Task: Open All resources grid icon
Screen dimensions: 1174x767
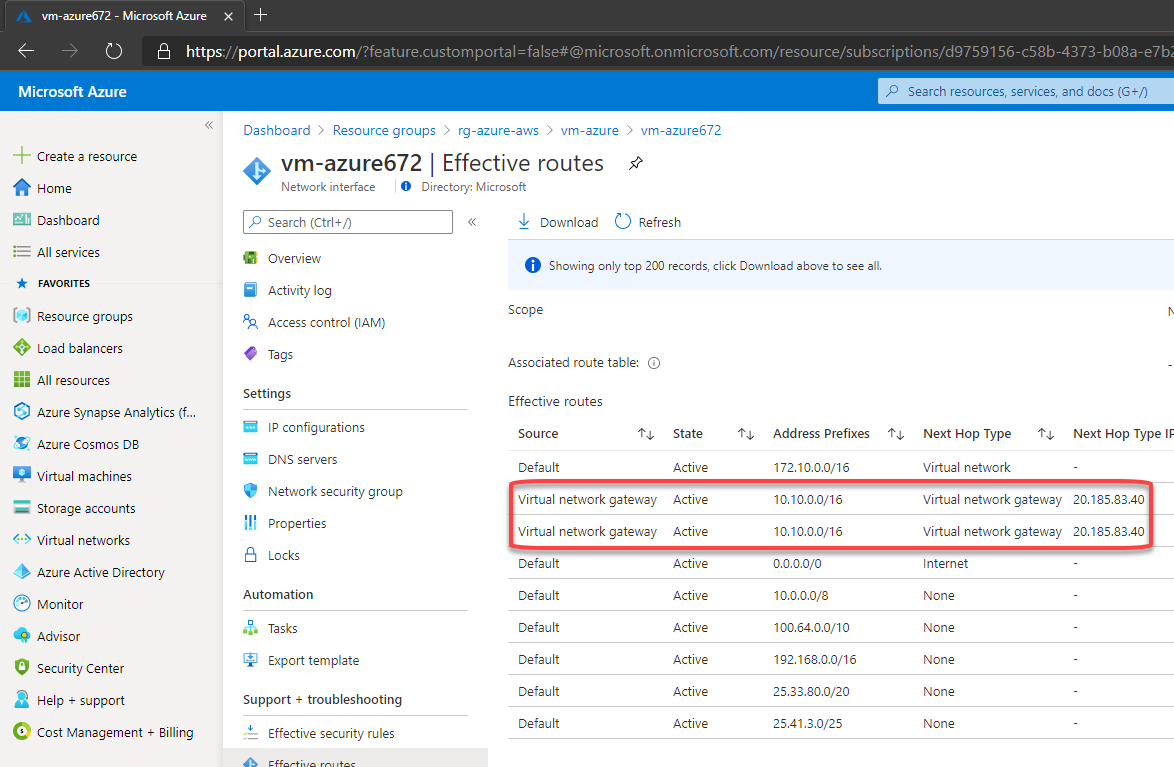Action: point(22,380)
